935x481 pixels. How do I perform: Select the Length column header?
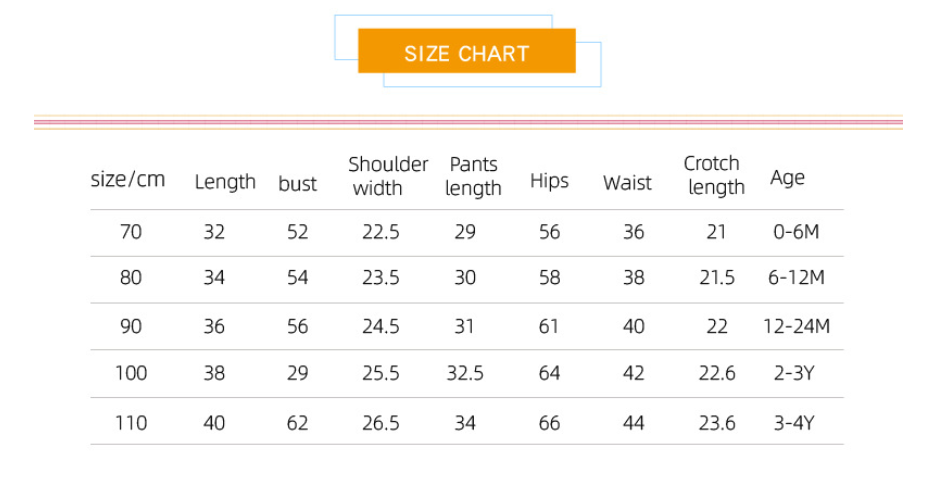pyautogui.click(x=225, y=182)
